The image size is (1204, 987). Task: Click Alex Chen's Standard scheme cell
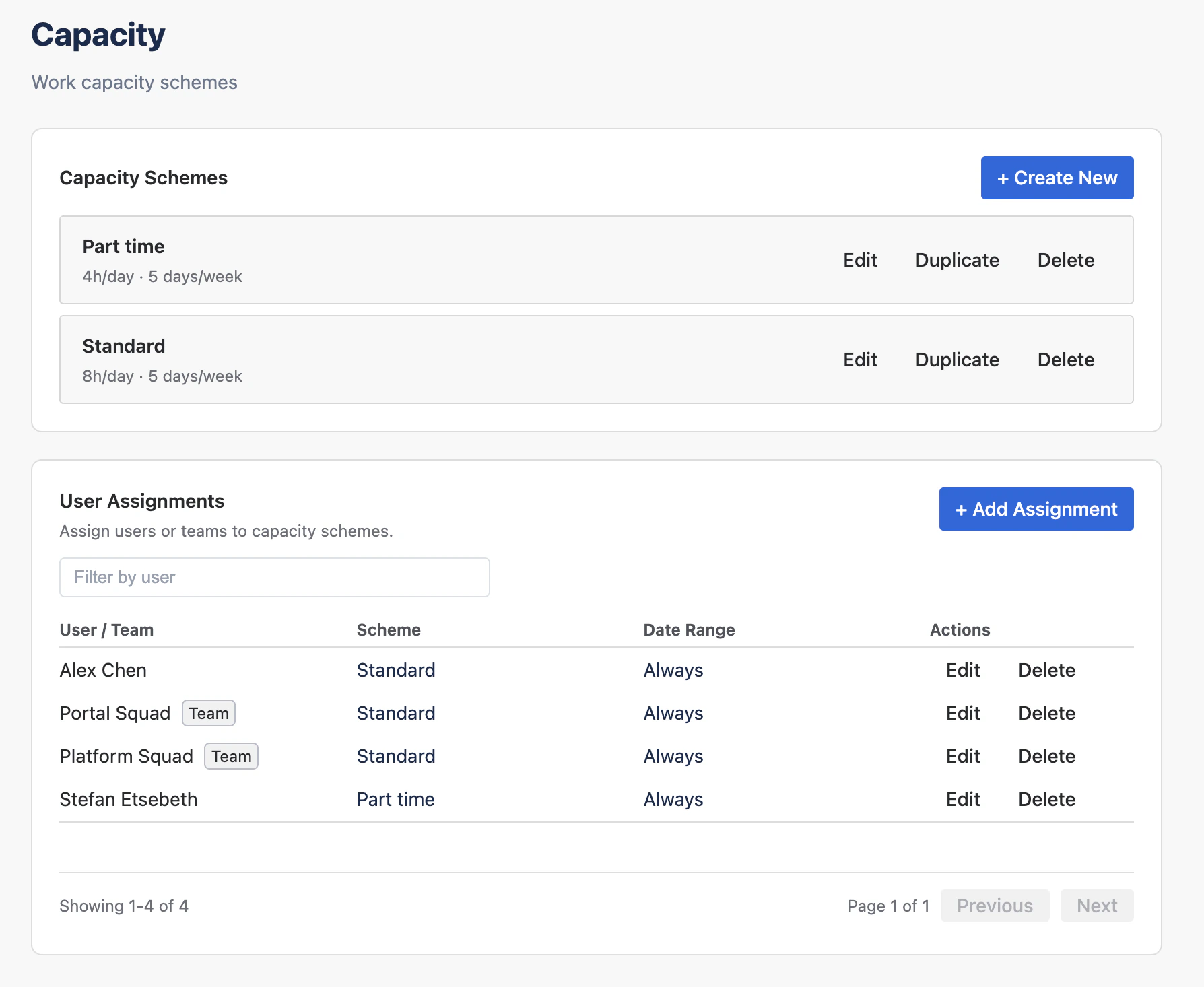coord(396,670)
